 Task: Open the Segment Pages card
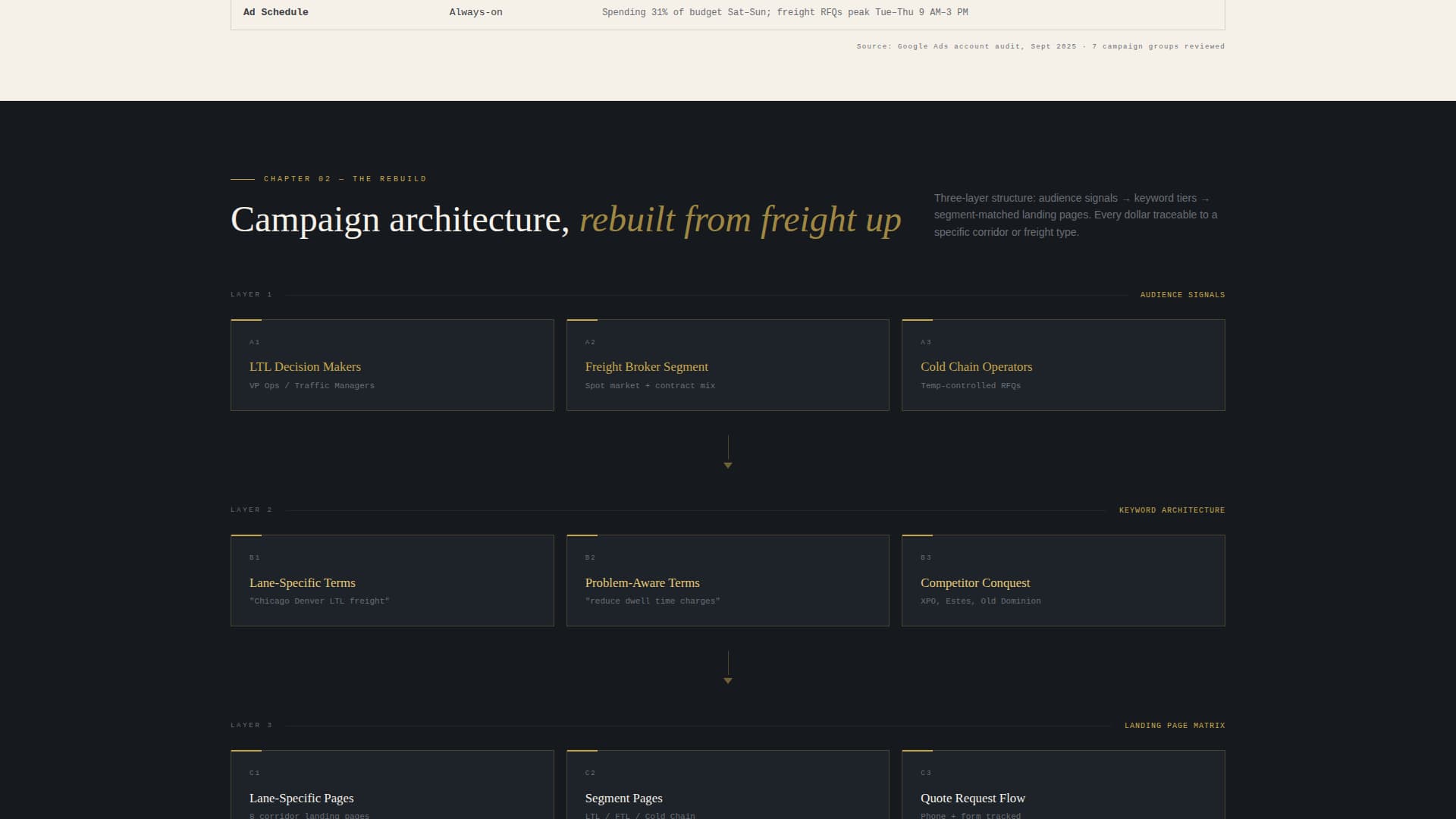[x=727, y=785]
